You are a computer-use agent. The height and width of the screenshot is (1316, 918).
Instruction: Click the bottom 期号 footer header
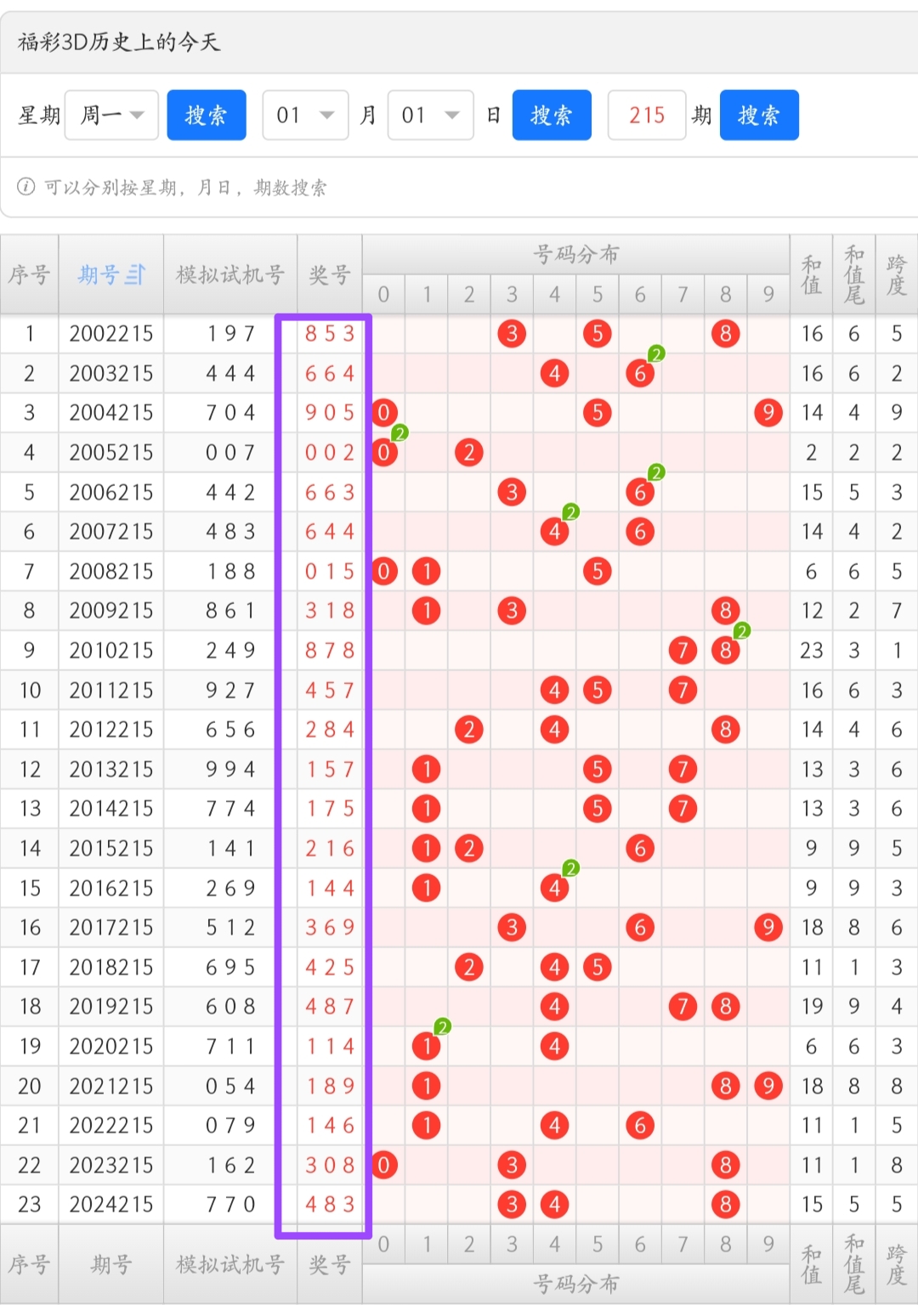click(x=111, y=1264)
